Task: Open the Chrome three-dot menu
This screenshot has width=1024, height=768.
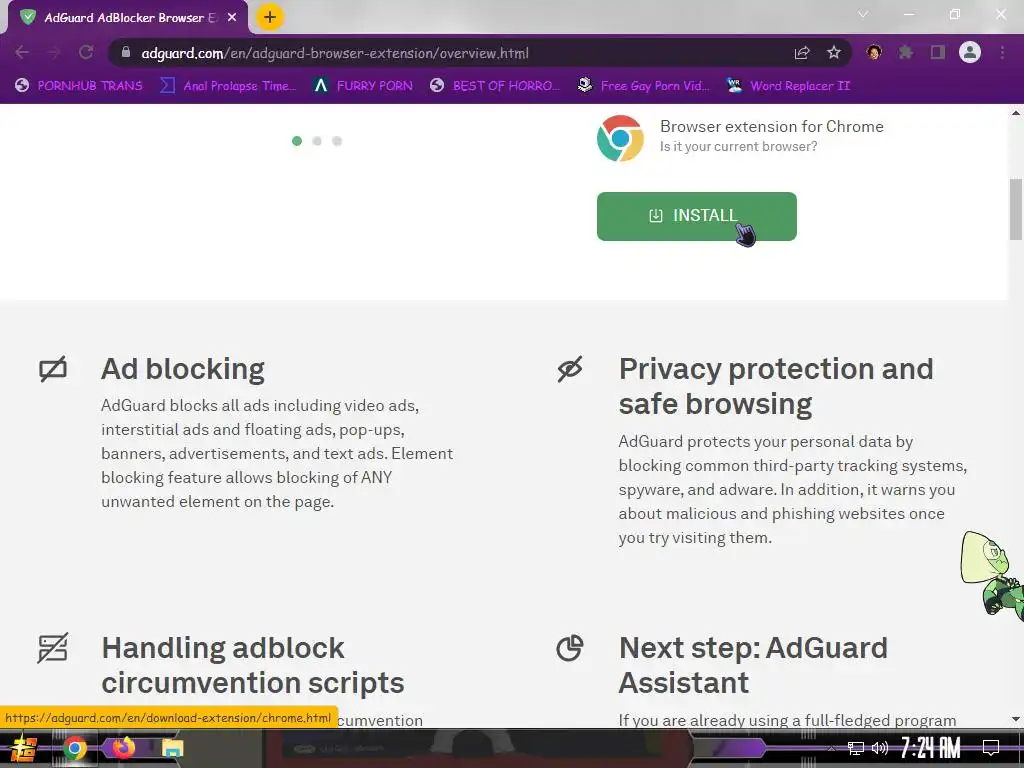Action: (1002, 52)
